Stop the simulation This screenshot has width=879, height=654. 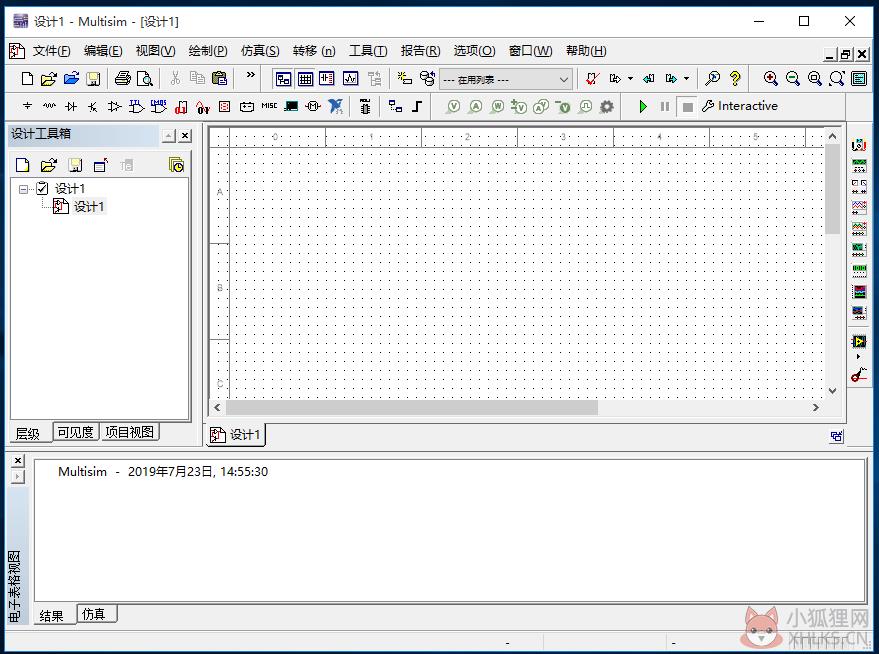pos(687,106)
